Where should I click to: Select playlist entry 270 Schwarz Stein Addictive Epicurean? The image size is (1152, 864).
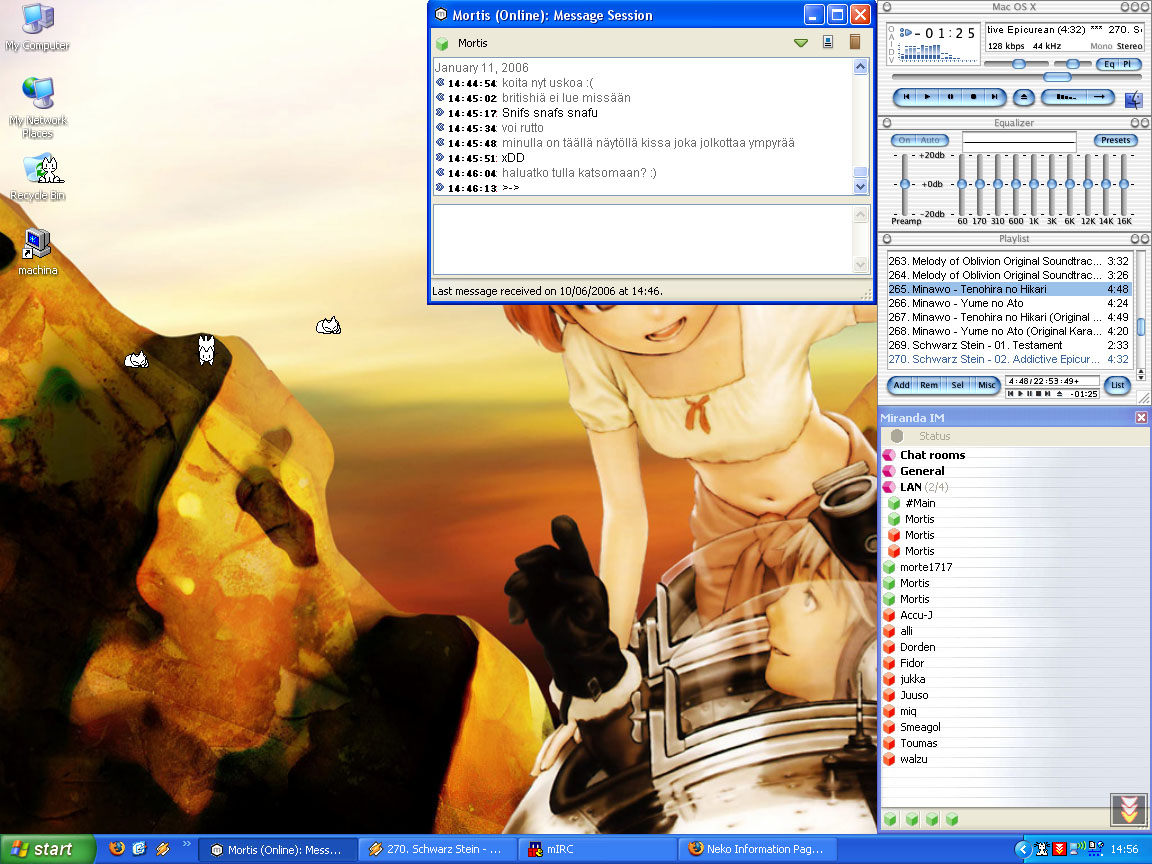[1008, 359]
